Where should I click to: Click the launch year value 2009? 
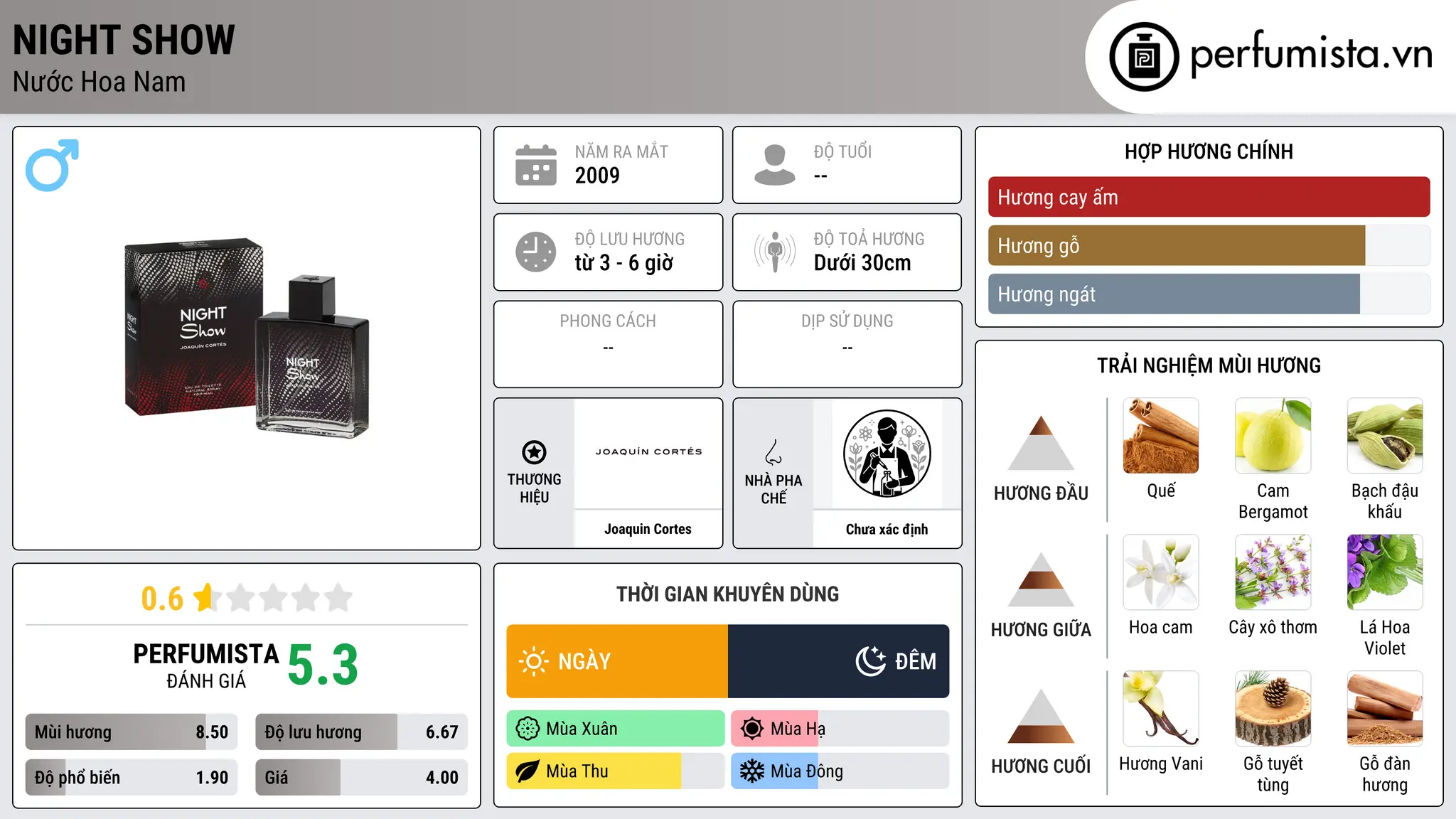point(597,176)
